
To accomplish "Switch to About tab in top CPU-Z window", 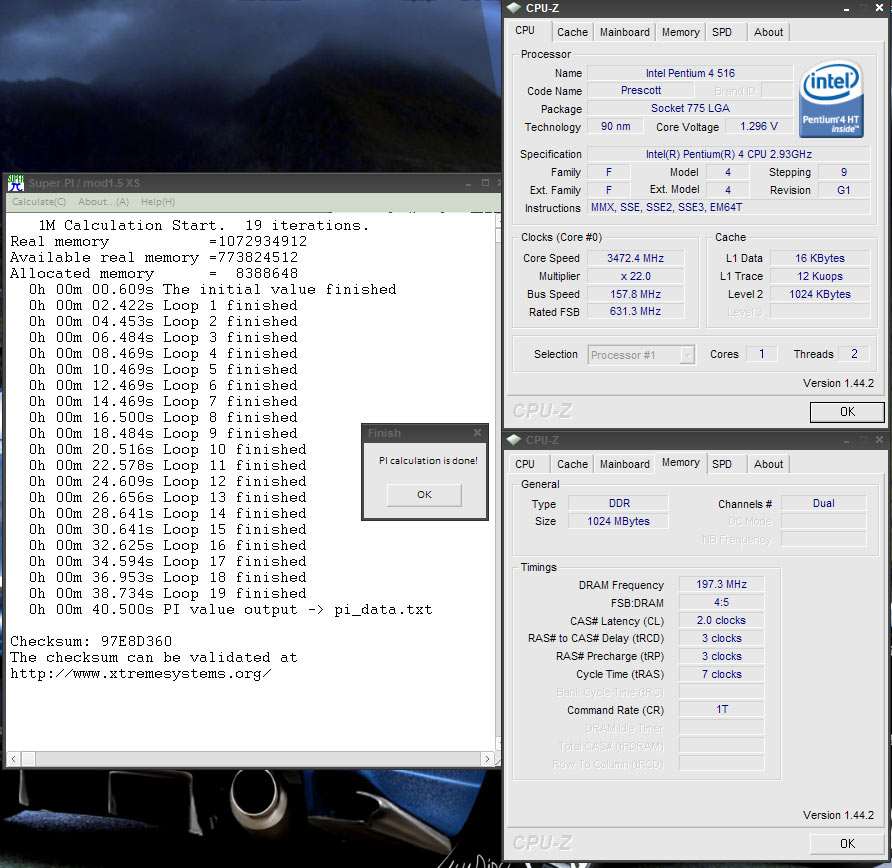I will (x=768, y=32).
